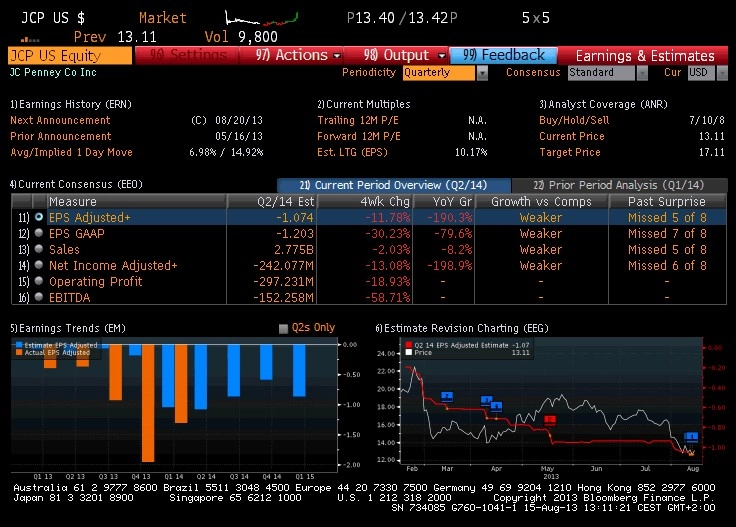The image size is (736, 527).
Task: Click the Forward 12M P/E label
Action: [x=359, y=136]
